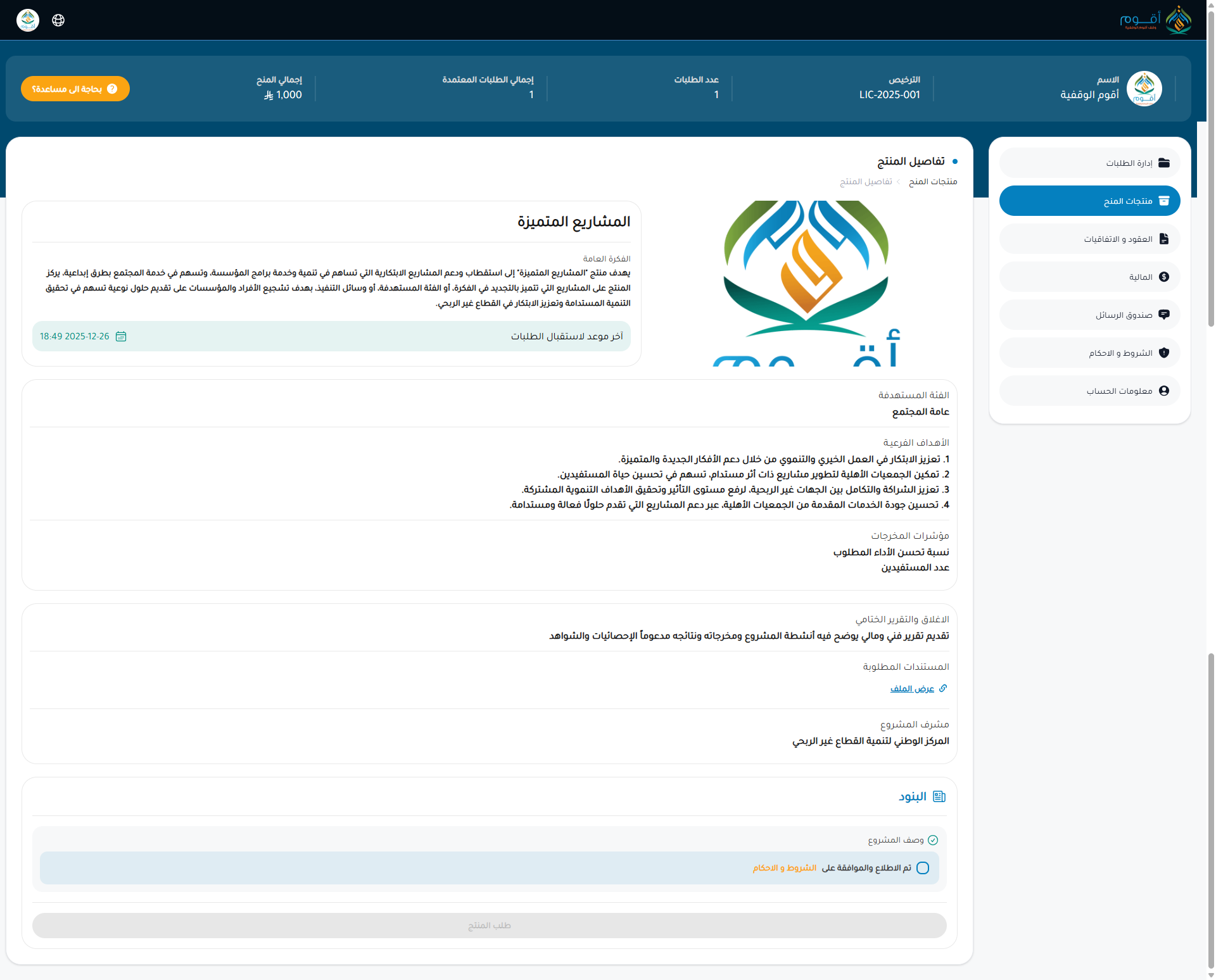Click the chat icon for صندوق الرسائل

pos(1163,315)
